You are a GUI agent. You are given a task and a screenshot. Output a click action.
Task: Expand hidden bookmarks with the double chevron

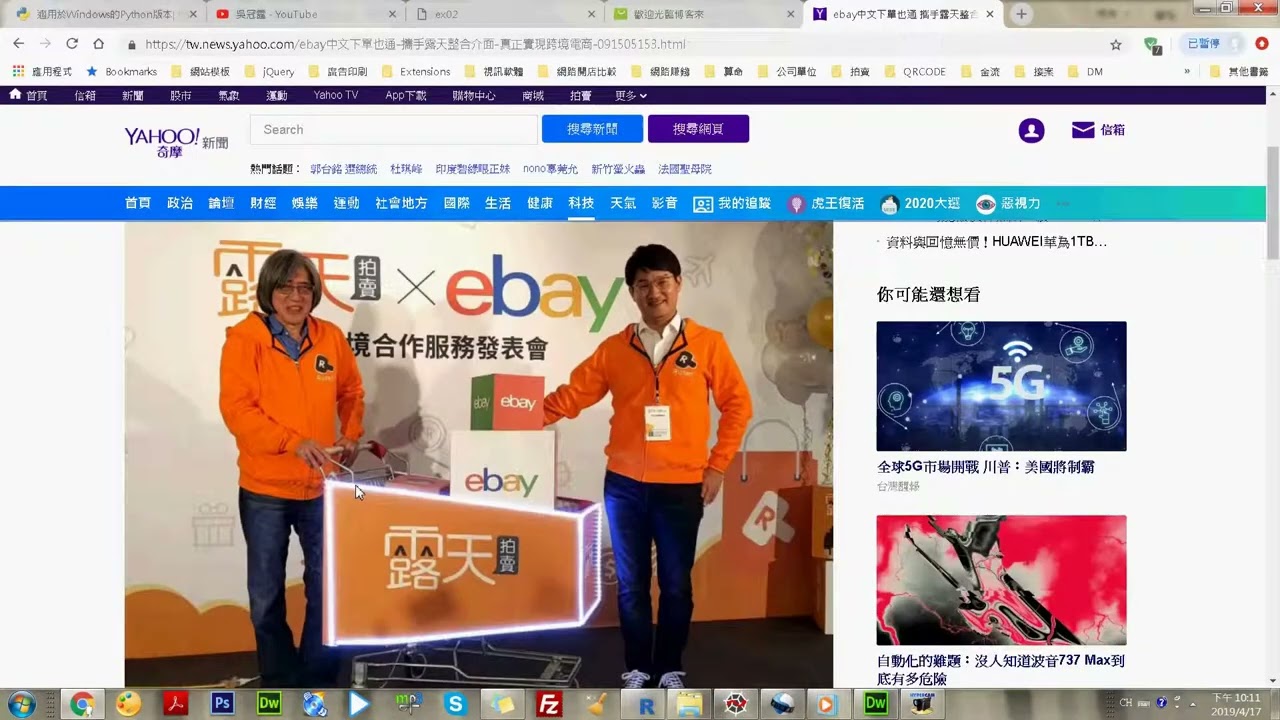[1187, 71]
